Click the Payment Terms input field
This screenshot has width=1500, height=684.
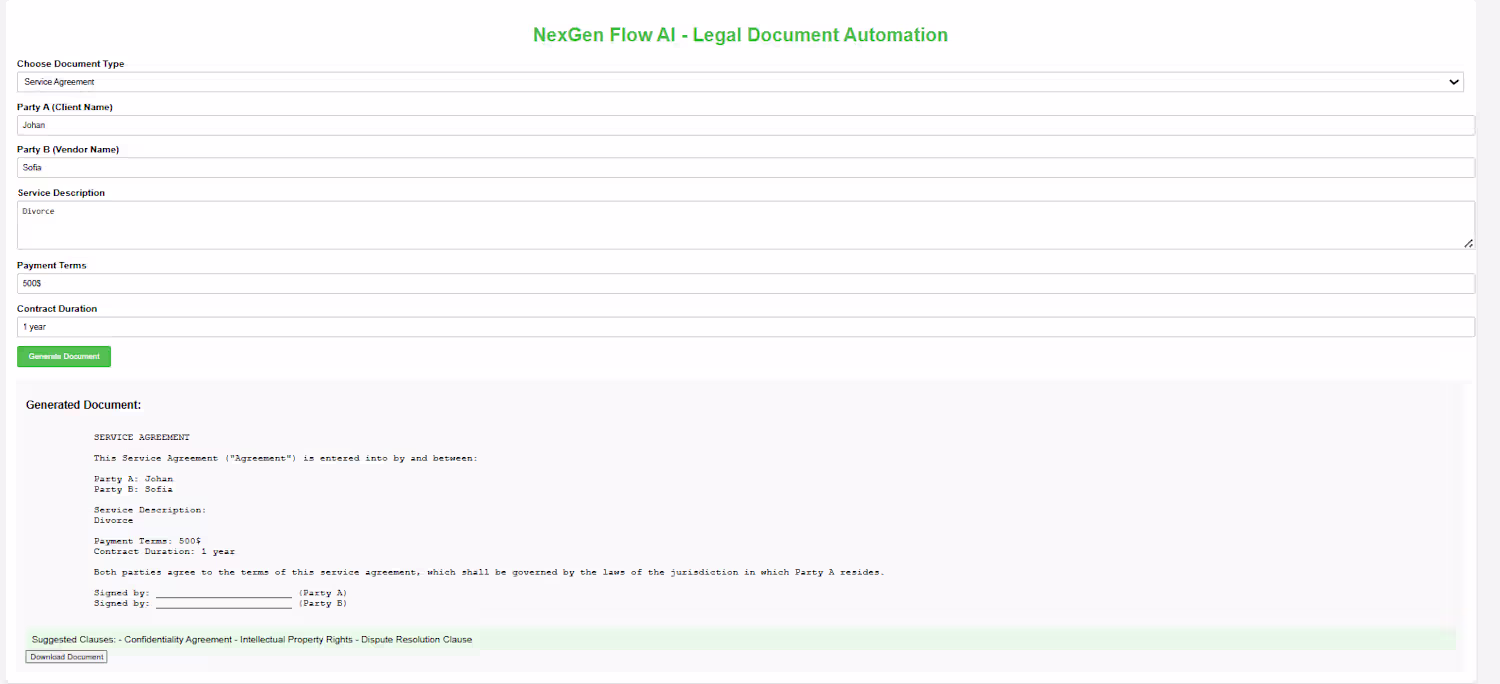(x=746, y=284)
